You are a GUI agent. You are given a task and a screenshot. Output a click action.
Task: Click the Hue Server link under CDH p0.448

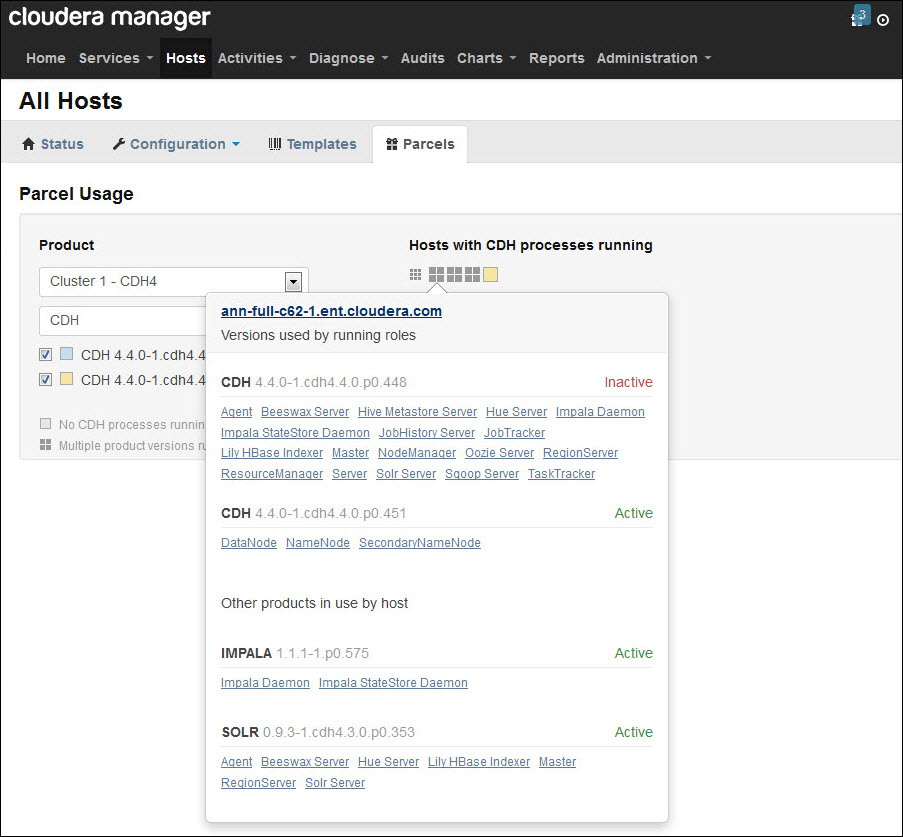click(x=517, y=412)
